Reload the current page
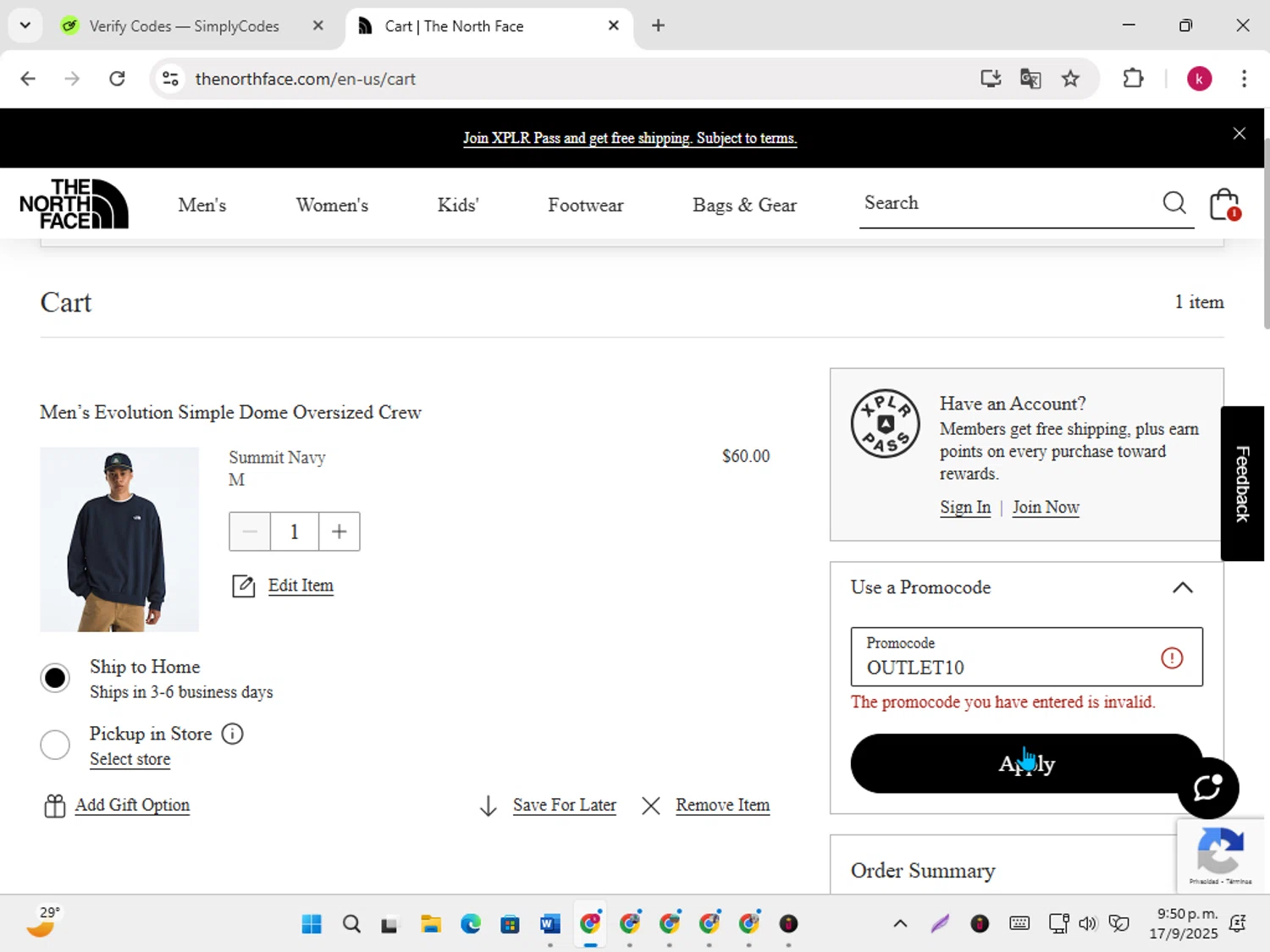Viewport: 1270px width, 952px height. 117,79
